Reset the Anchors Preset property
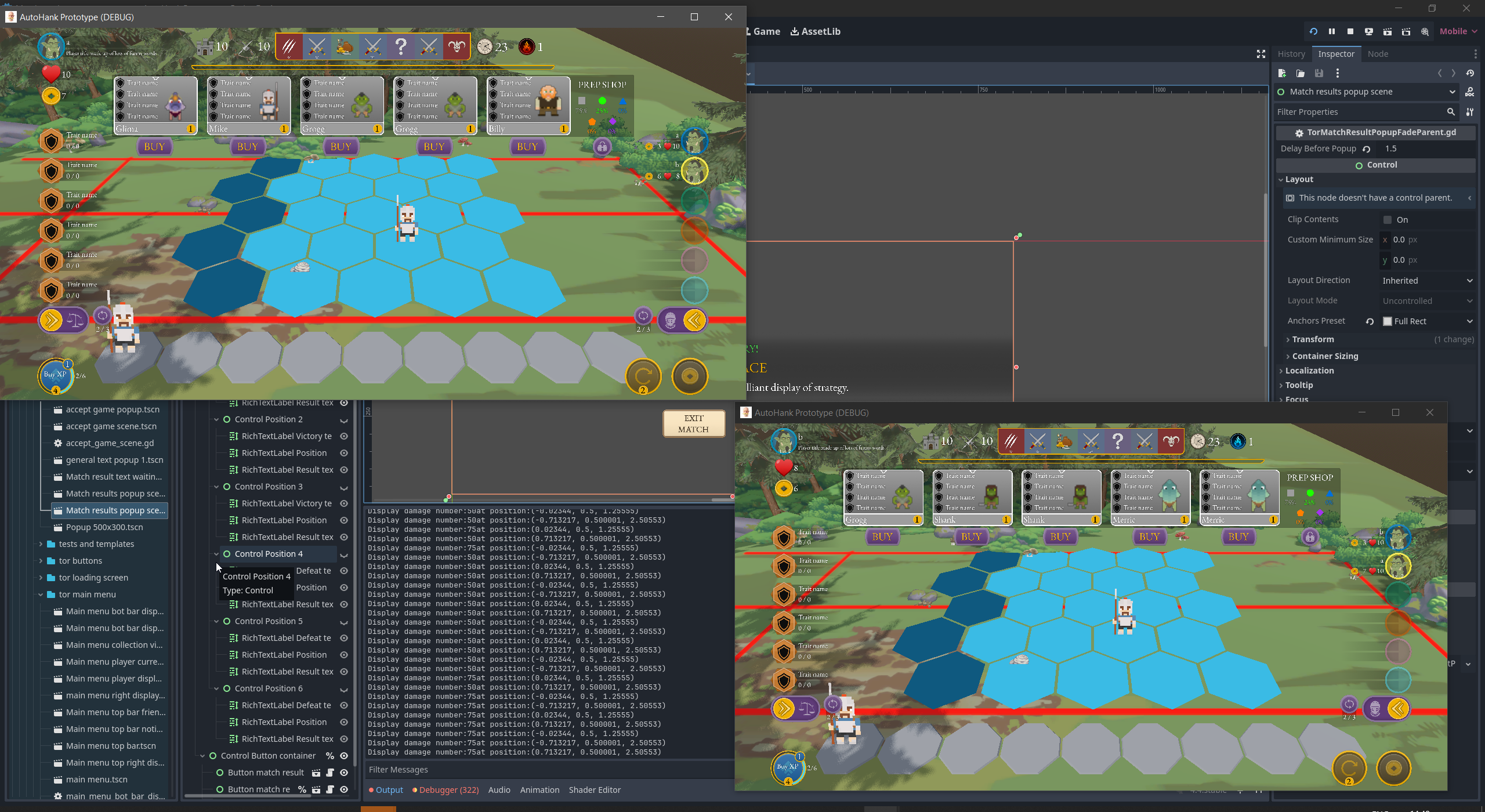Viewport: 1485px width, 812px height. coord(1370,321)
